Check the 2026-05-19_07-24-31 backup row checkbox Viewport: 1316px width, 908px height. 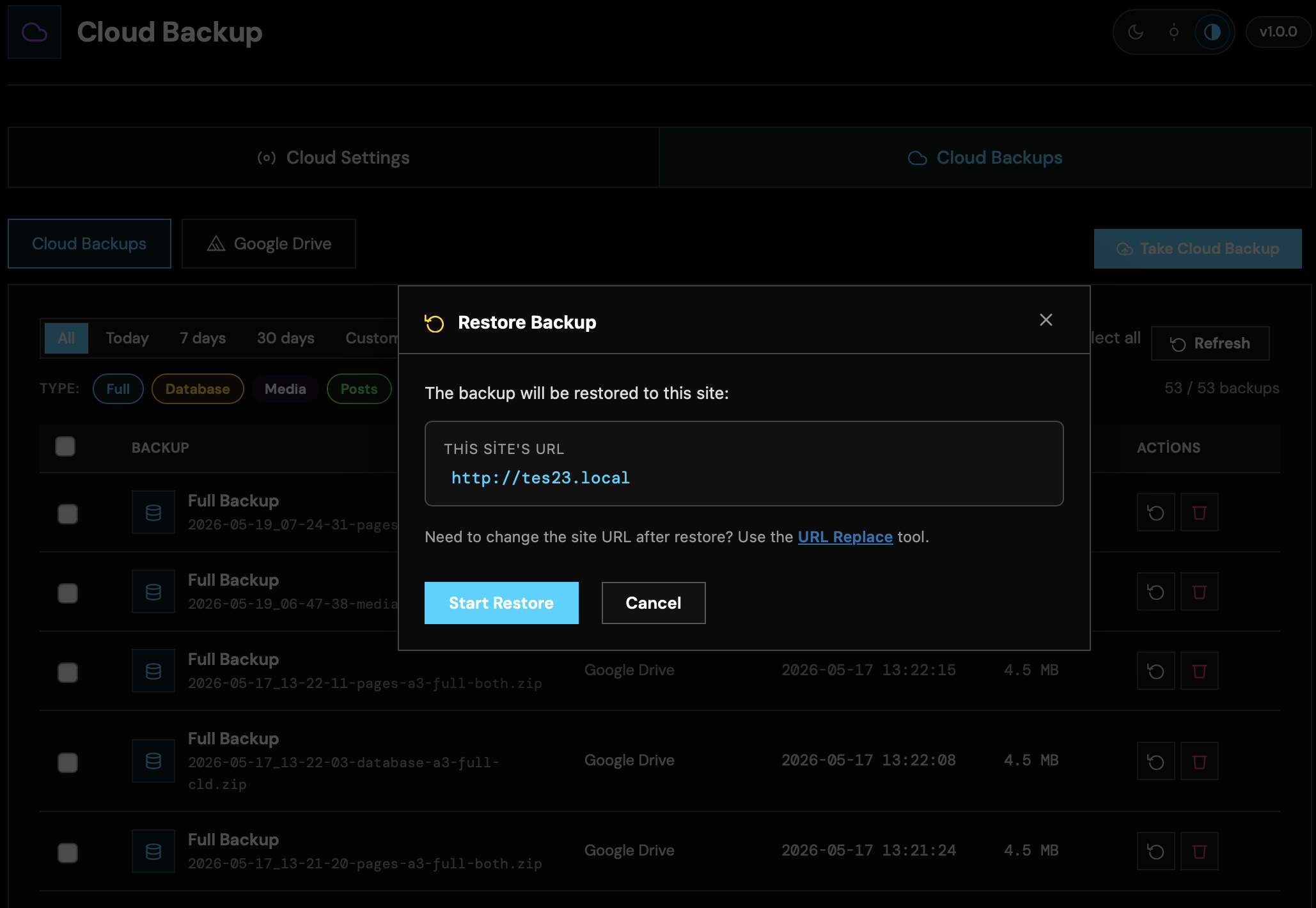point(68,514)
